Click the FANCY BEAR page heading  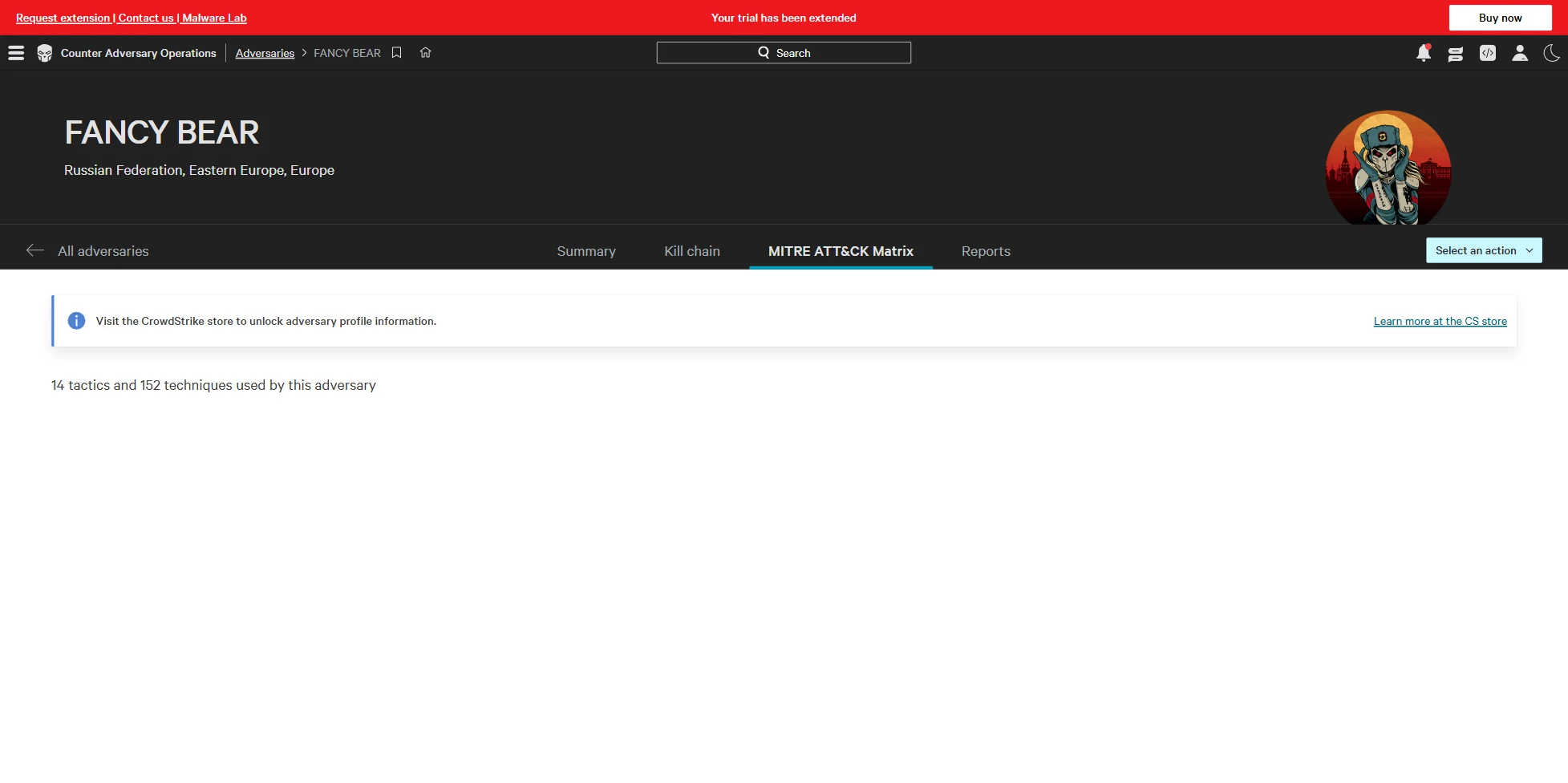coord(162,132)
